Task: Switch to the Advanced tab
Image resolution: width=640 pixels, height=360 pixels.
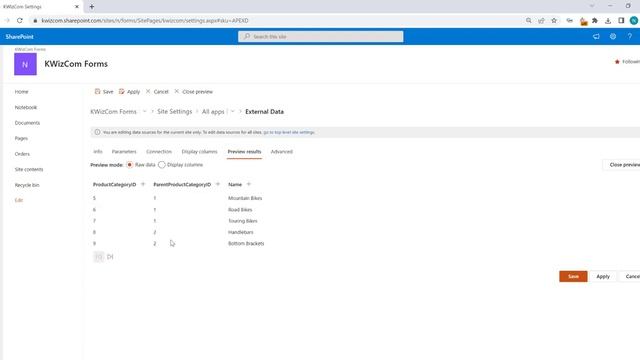Action: coord(282,151)
